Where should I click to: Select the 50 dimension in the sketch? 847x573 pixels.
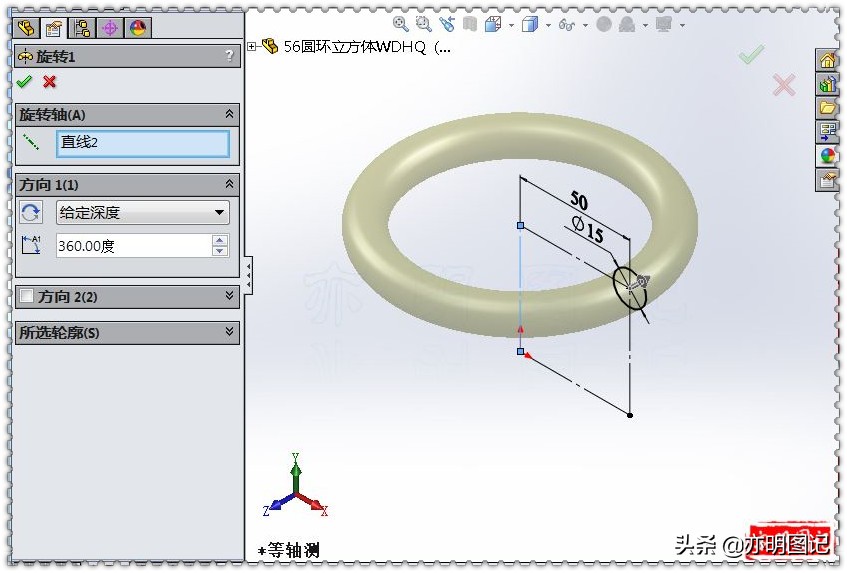pos(579,200)
